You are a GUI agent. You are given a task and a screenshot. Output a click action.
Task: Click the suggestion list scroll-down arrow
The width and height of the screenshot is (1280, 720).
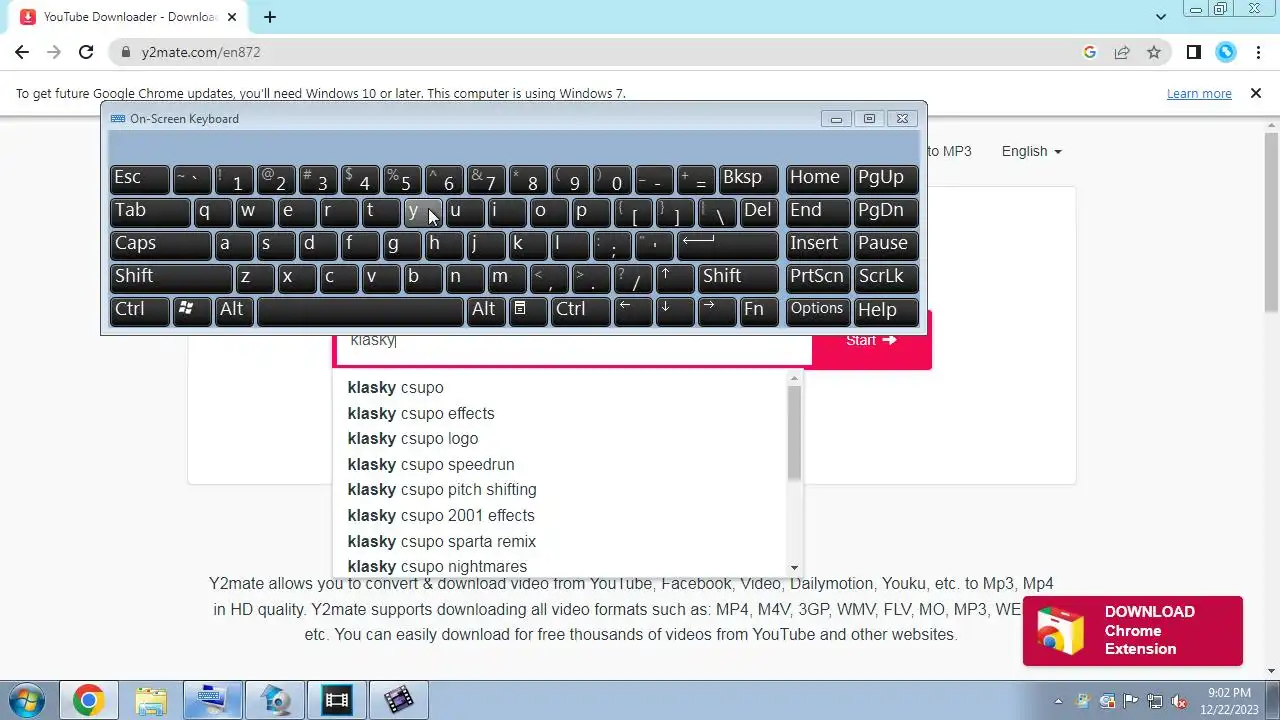[794, 568]
